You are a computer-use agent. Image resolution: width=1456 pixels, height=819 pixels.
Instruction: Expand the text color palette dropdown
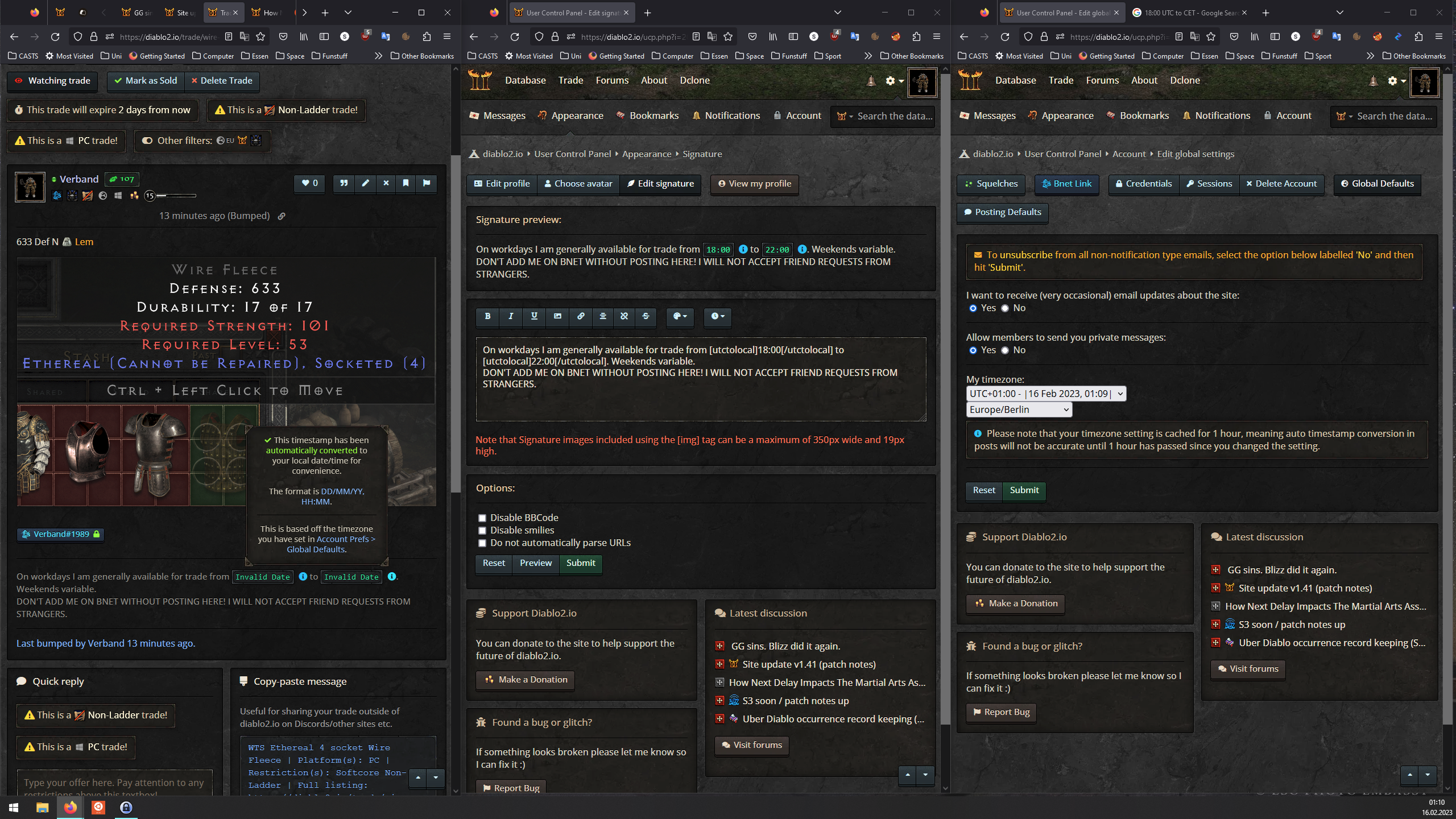[680, 316]
